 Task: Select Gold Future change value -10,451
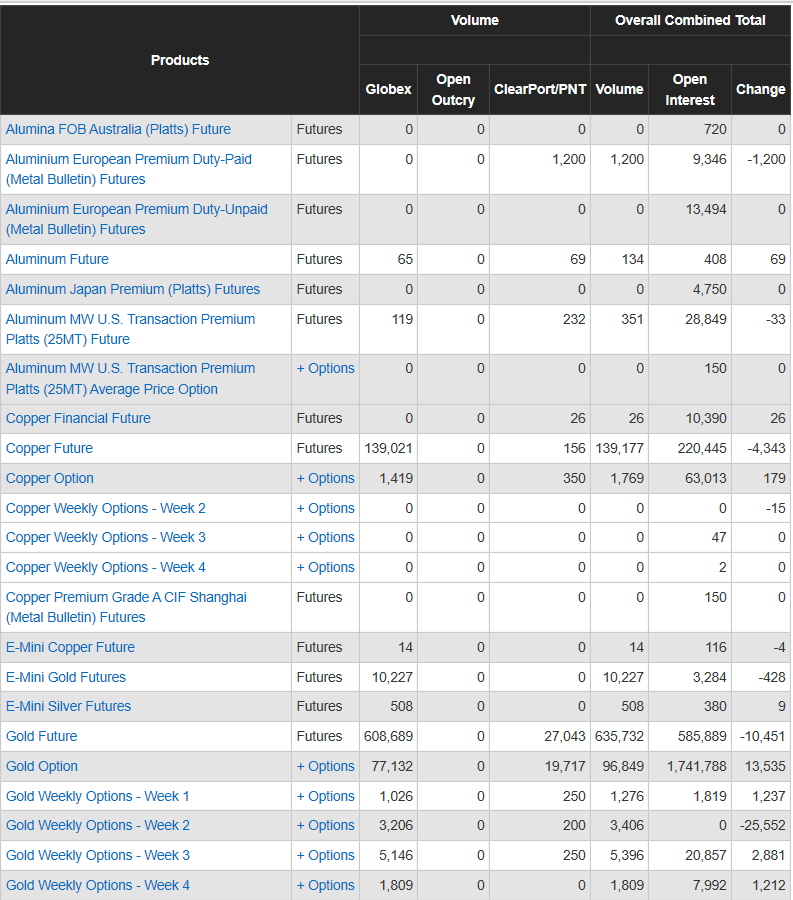tap(762, 736)
